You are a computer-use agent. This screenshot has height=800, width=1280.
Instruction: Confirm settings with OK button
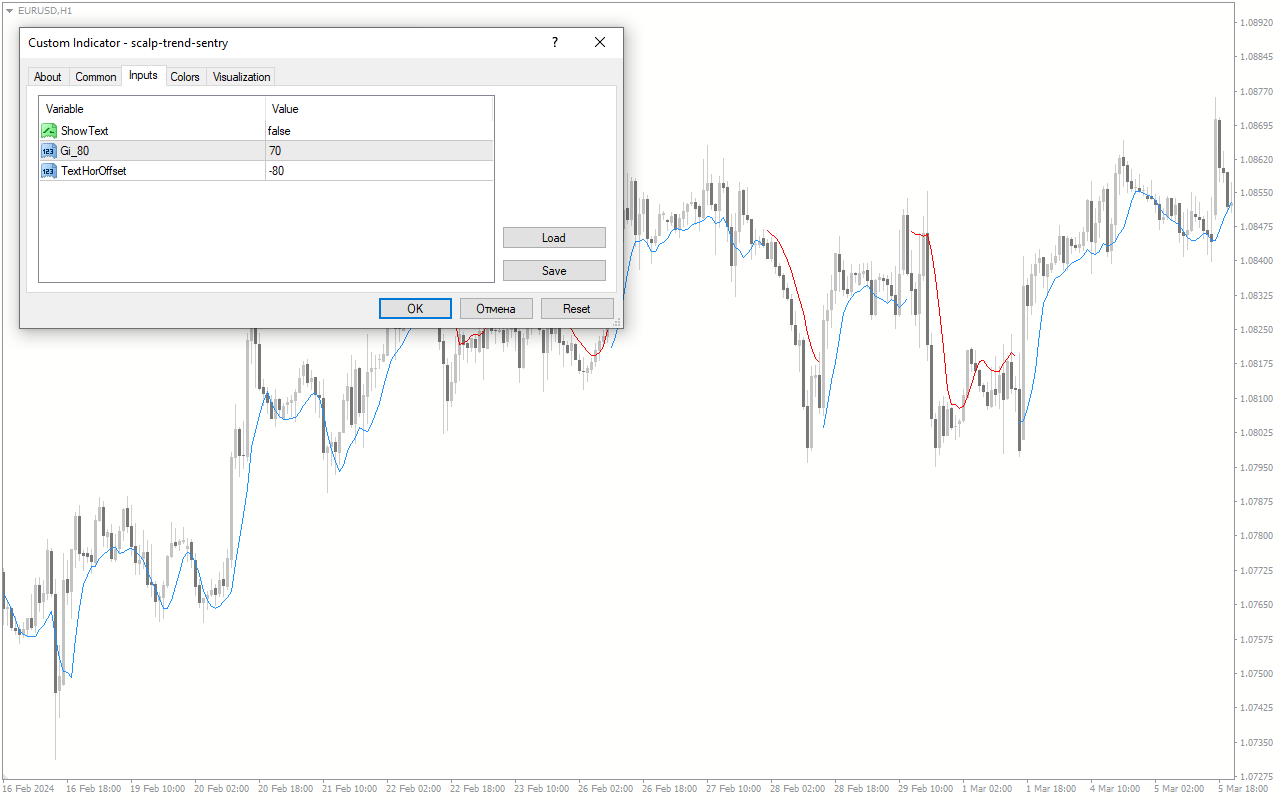415,309
